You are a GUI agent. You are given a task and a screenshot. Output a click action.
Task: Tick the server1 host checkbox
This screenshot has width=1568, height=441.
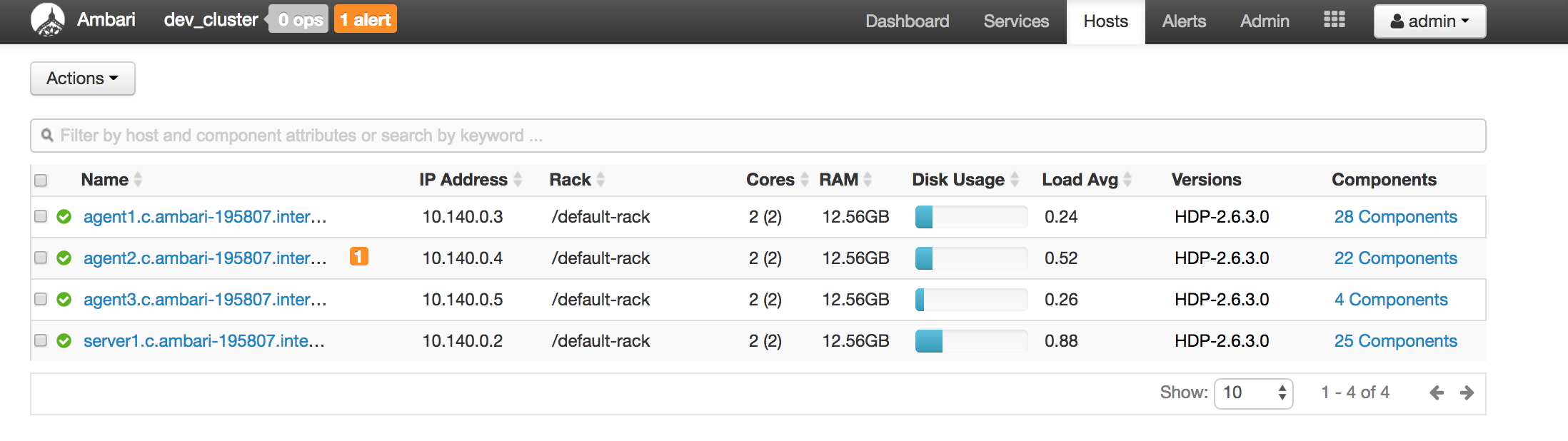tap(41, 340)
